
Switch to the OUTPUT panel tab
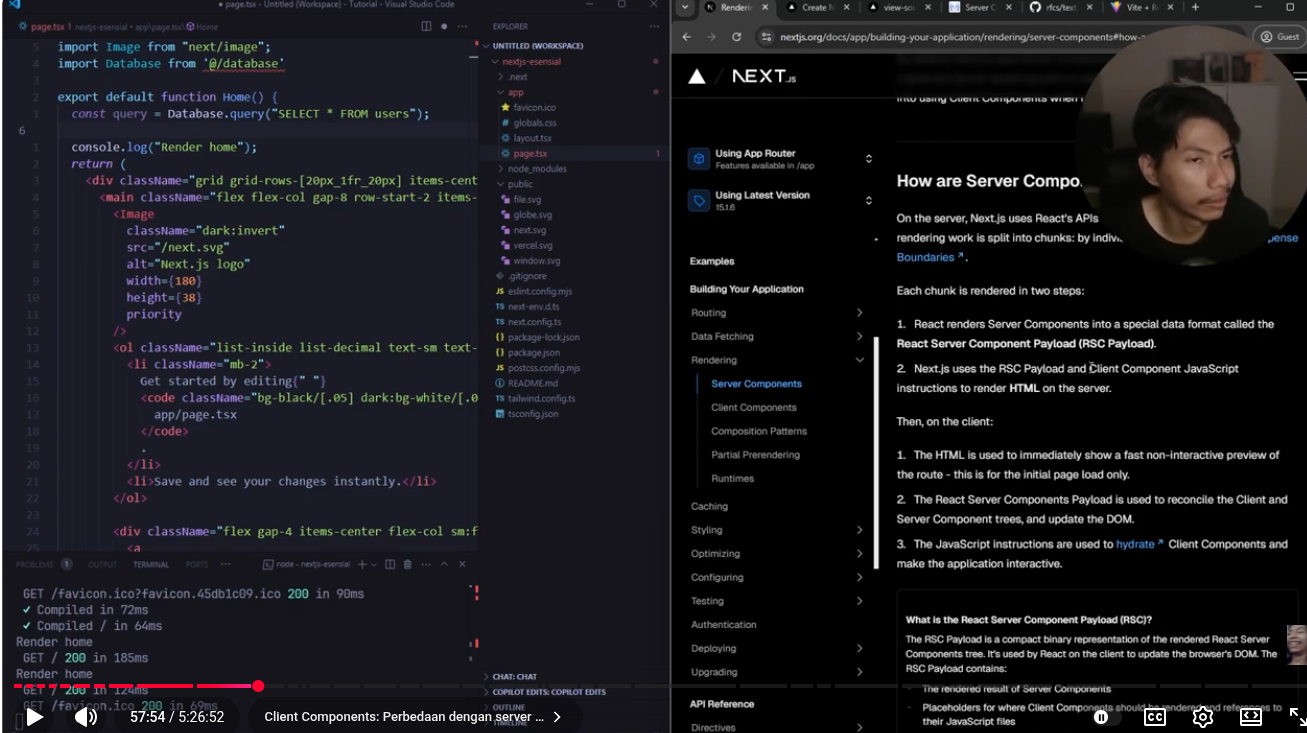point(102,565)
